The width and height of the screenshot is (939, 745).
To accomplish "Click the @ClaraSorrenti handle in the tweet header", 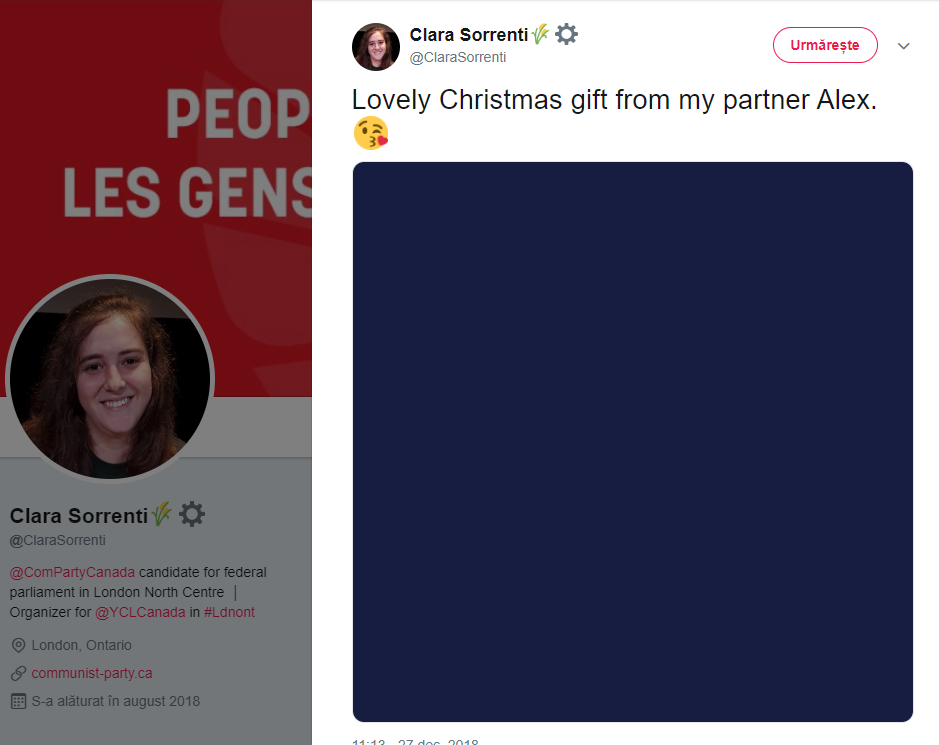I will pyautogui.click(x=458, y=57).
